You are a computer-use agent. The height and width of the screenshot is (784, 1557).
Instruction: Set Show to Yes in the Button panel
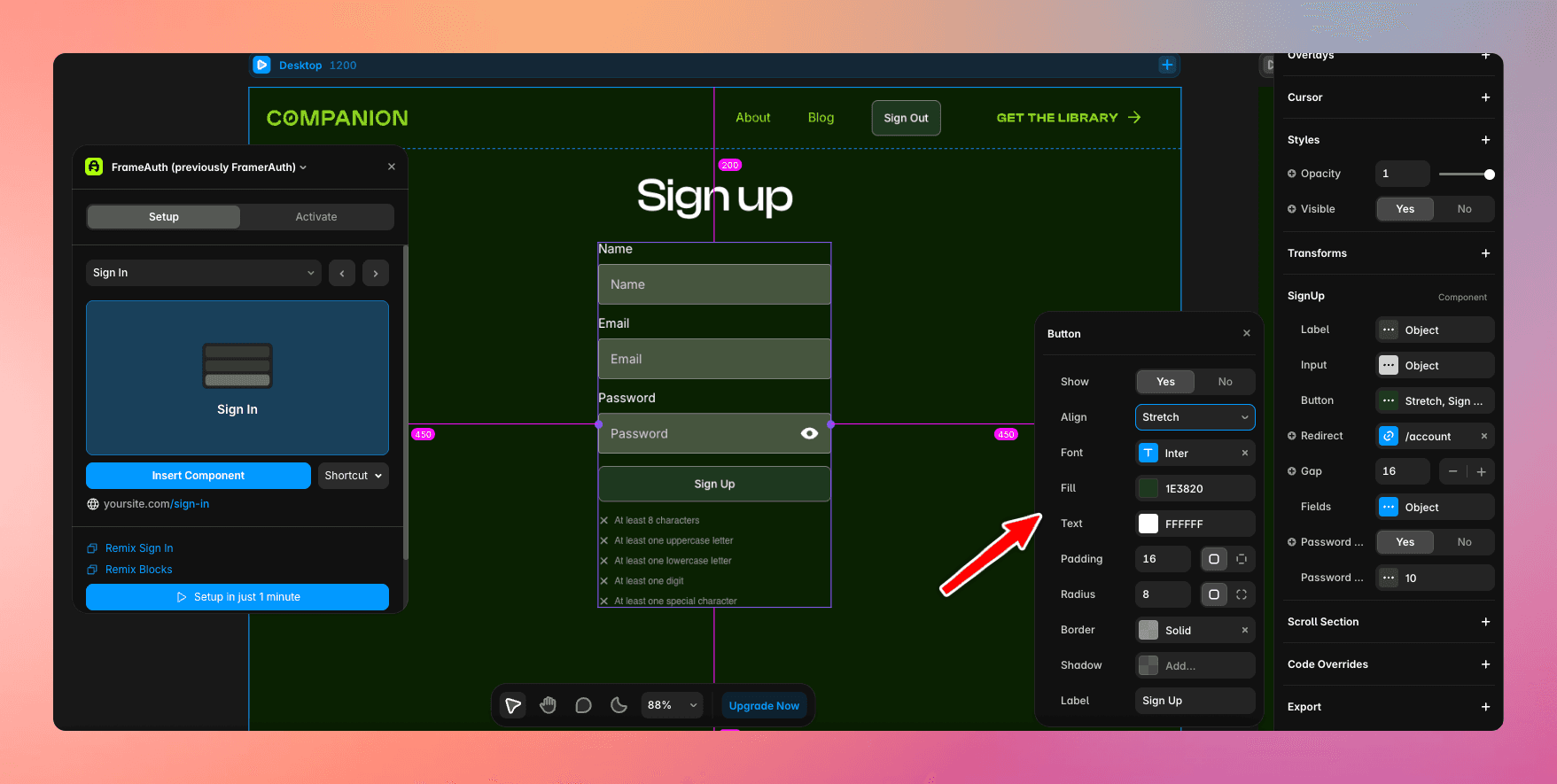click(1165, 382)
